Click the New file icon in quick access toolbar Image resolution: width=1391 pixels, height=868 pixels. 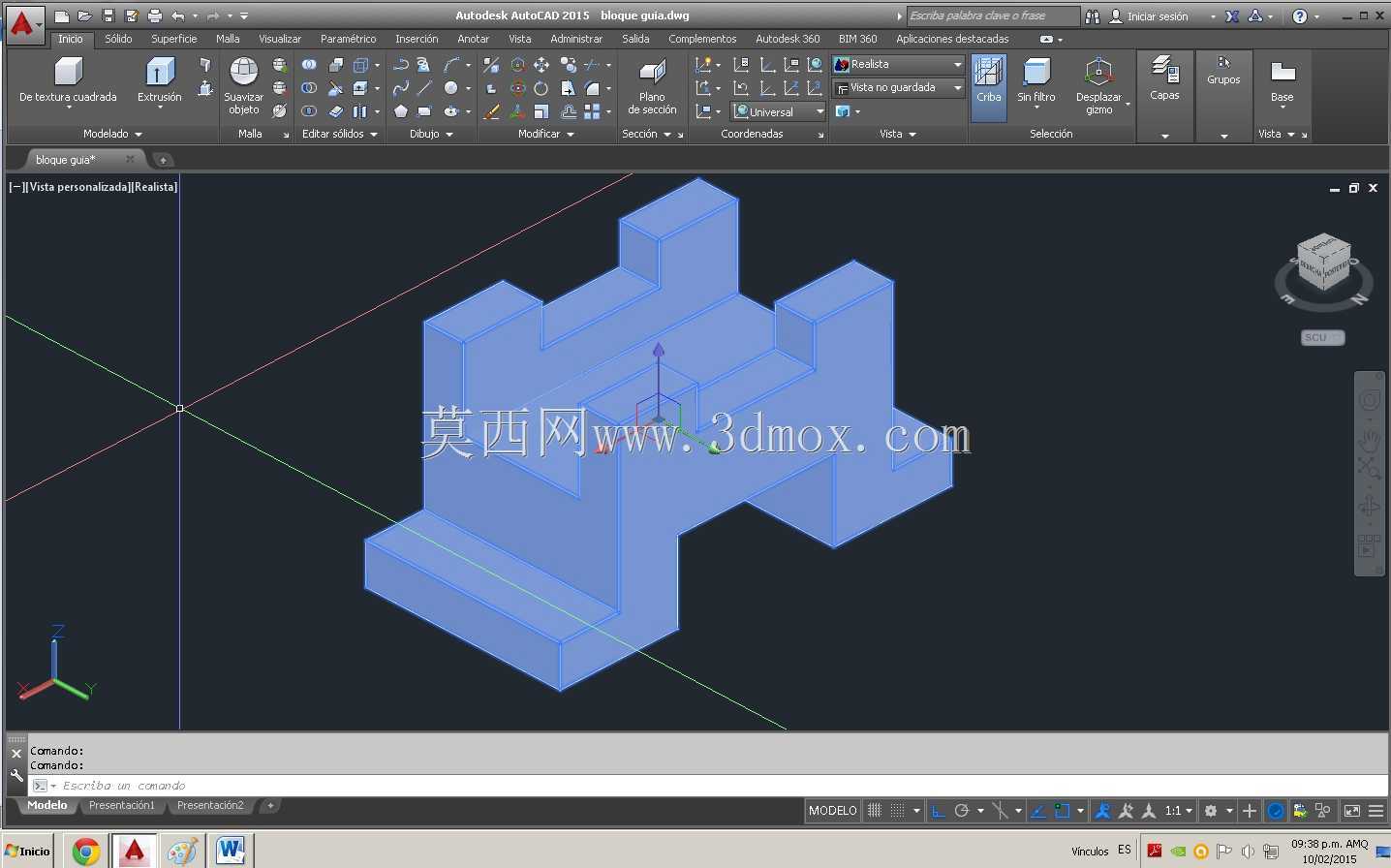tap(61, 15)
